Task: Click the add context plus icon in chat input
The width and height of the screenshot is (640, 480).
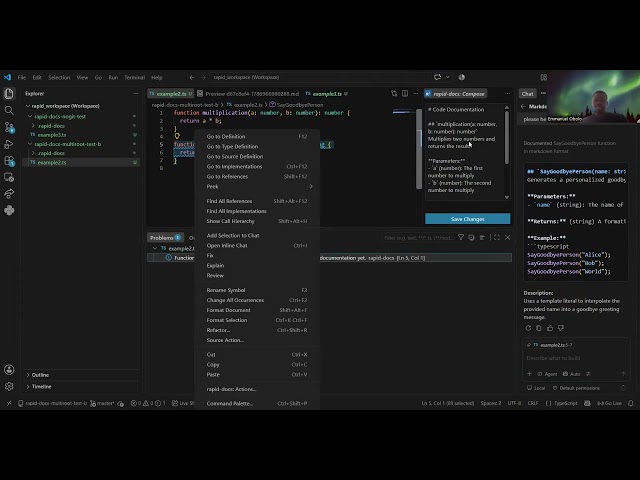Action: 529,373
